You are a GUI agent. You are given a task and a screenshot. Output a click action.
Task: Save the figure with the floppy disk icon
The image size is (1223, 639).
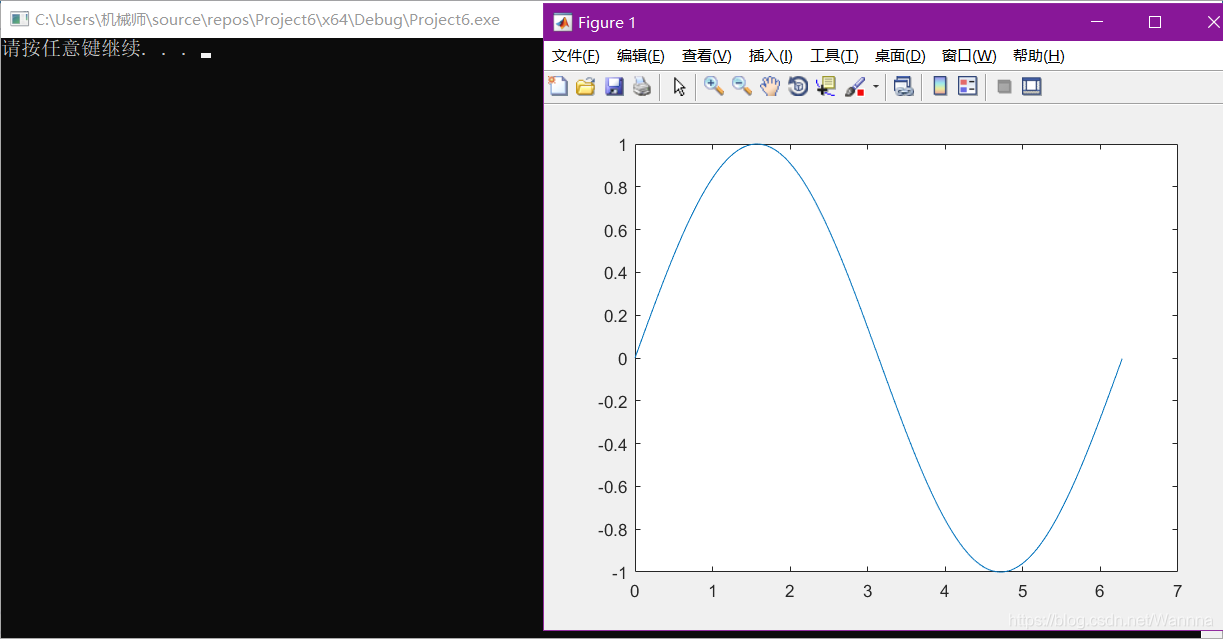(614, 86)
